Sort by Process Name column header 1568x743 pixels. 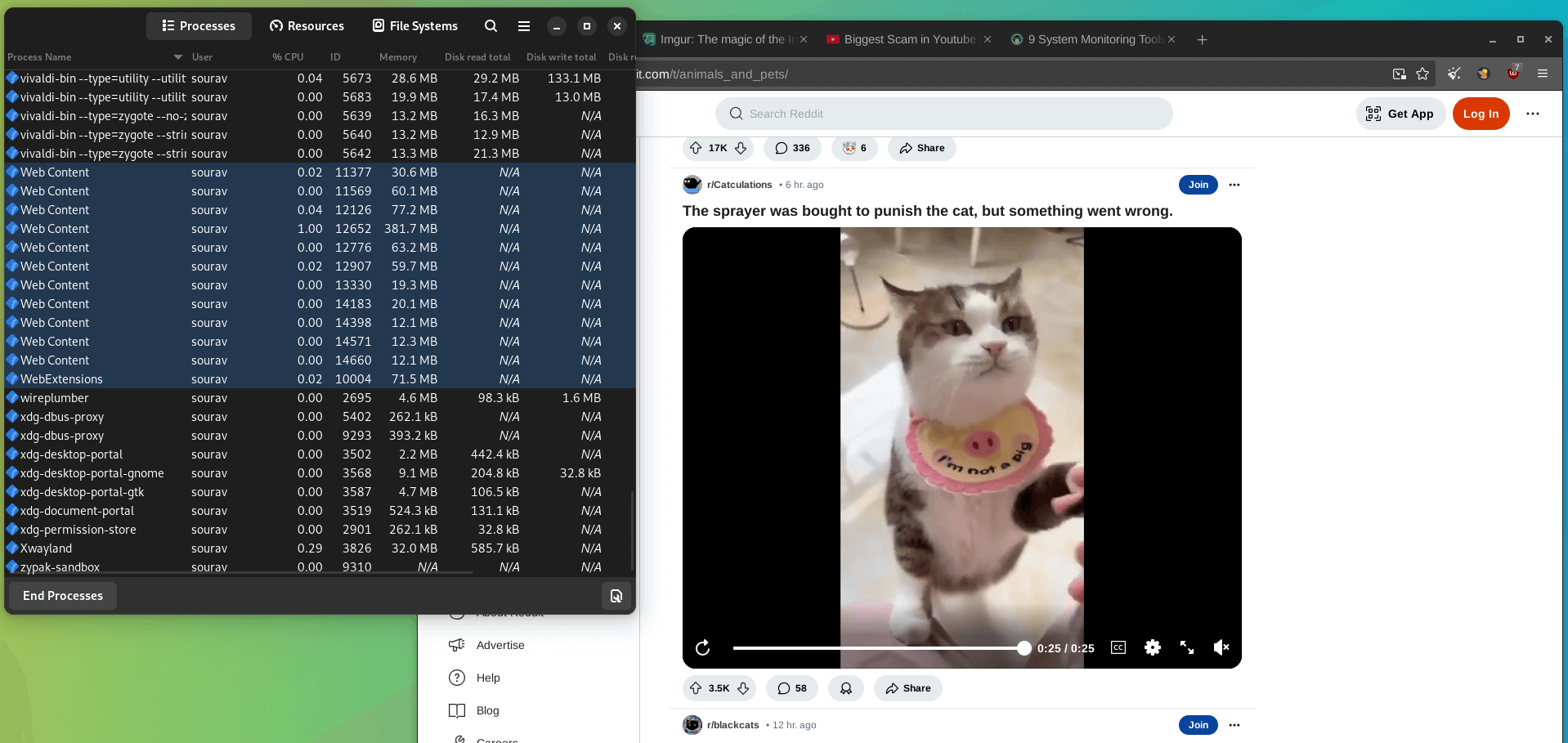[39, 57]
